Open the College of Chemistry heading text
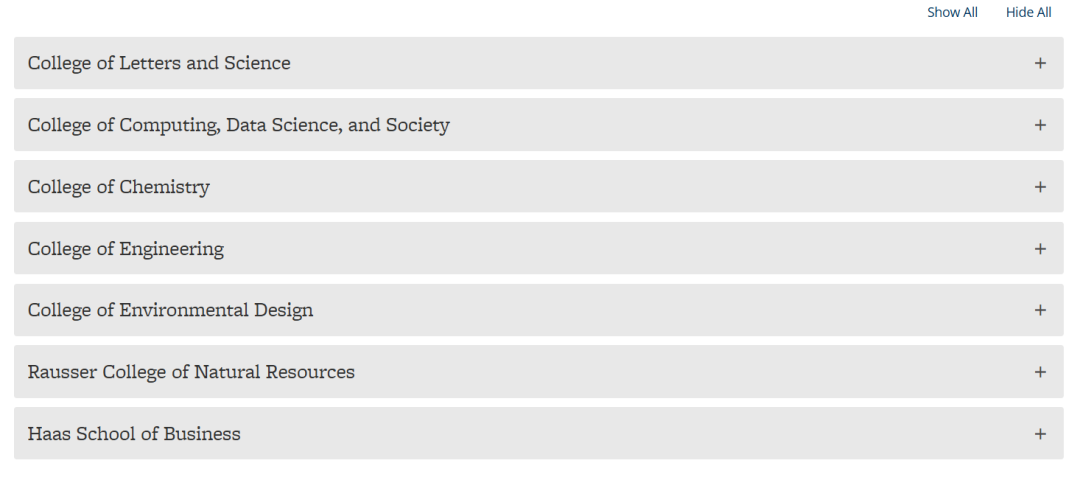This screenshot has height=494, width=1080. (118, 187)
